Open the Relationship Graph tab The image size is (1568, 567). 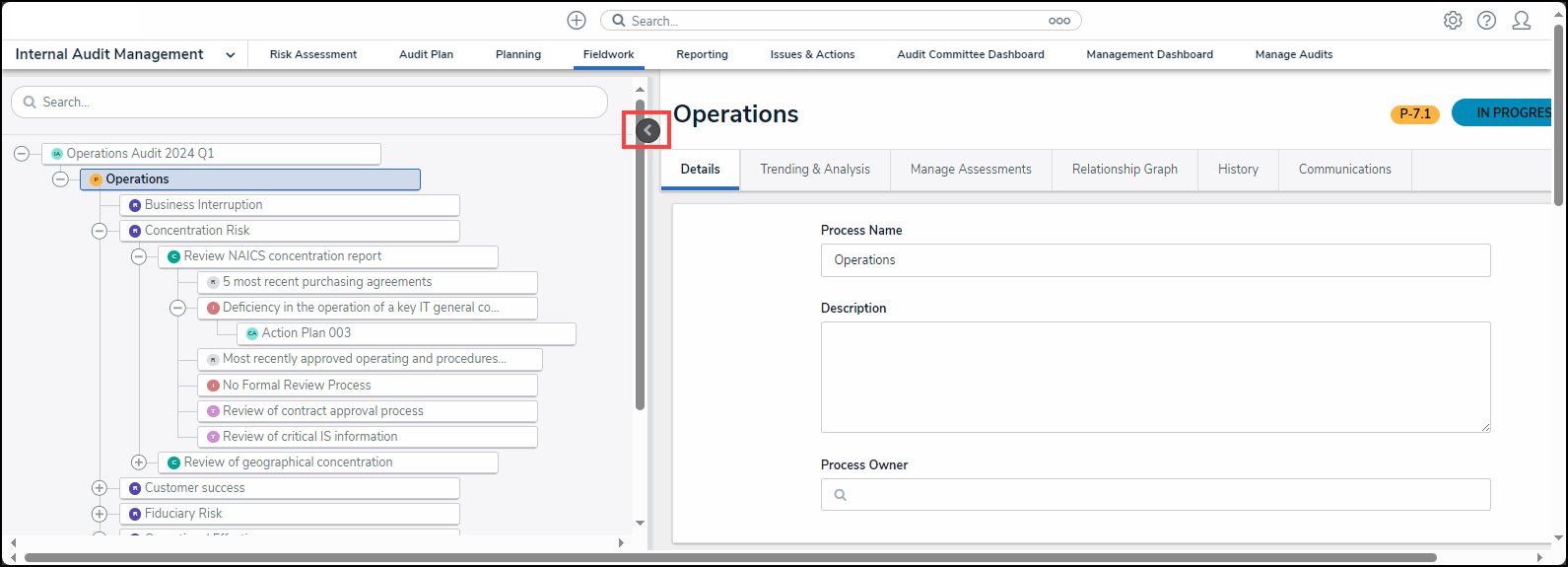1125,170
